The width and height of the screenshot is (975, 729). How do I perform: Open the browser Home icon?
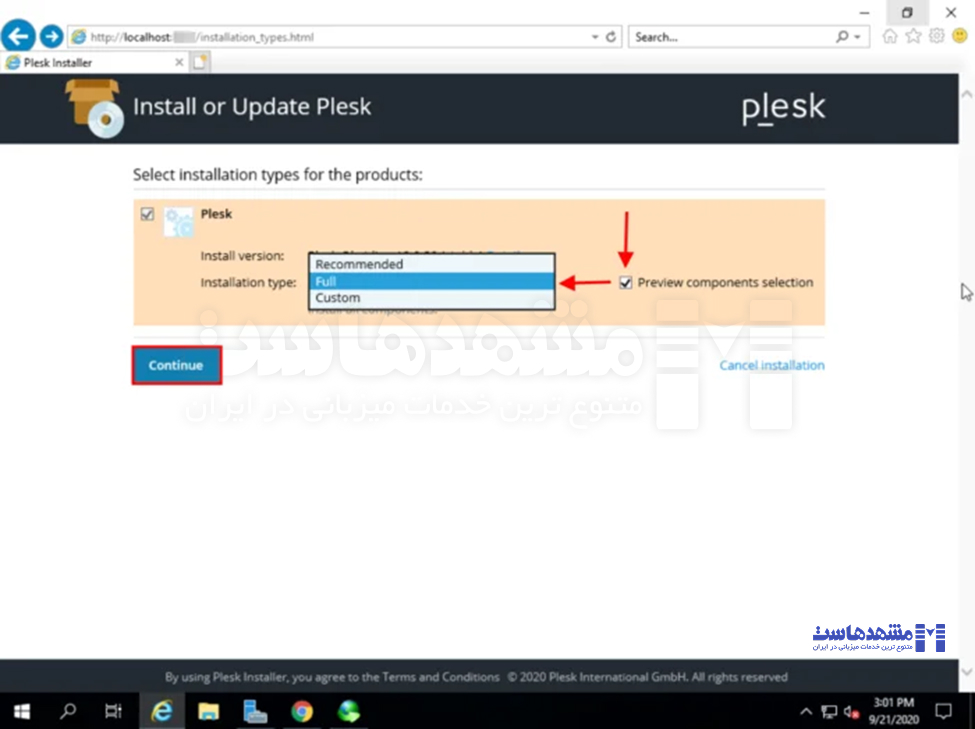click(x=890, y=36)
